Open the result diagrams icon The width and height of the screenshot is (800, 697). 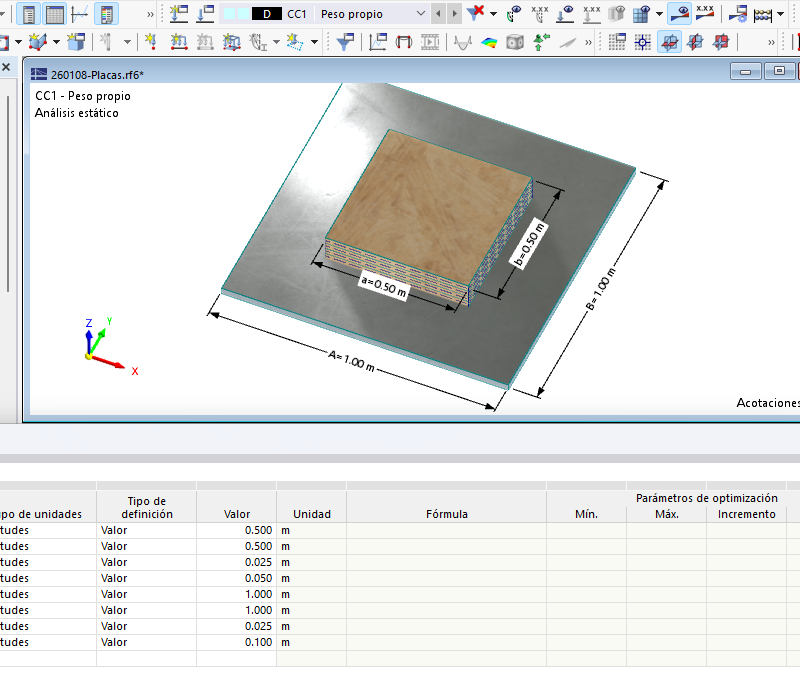pos(378,42)
